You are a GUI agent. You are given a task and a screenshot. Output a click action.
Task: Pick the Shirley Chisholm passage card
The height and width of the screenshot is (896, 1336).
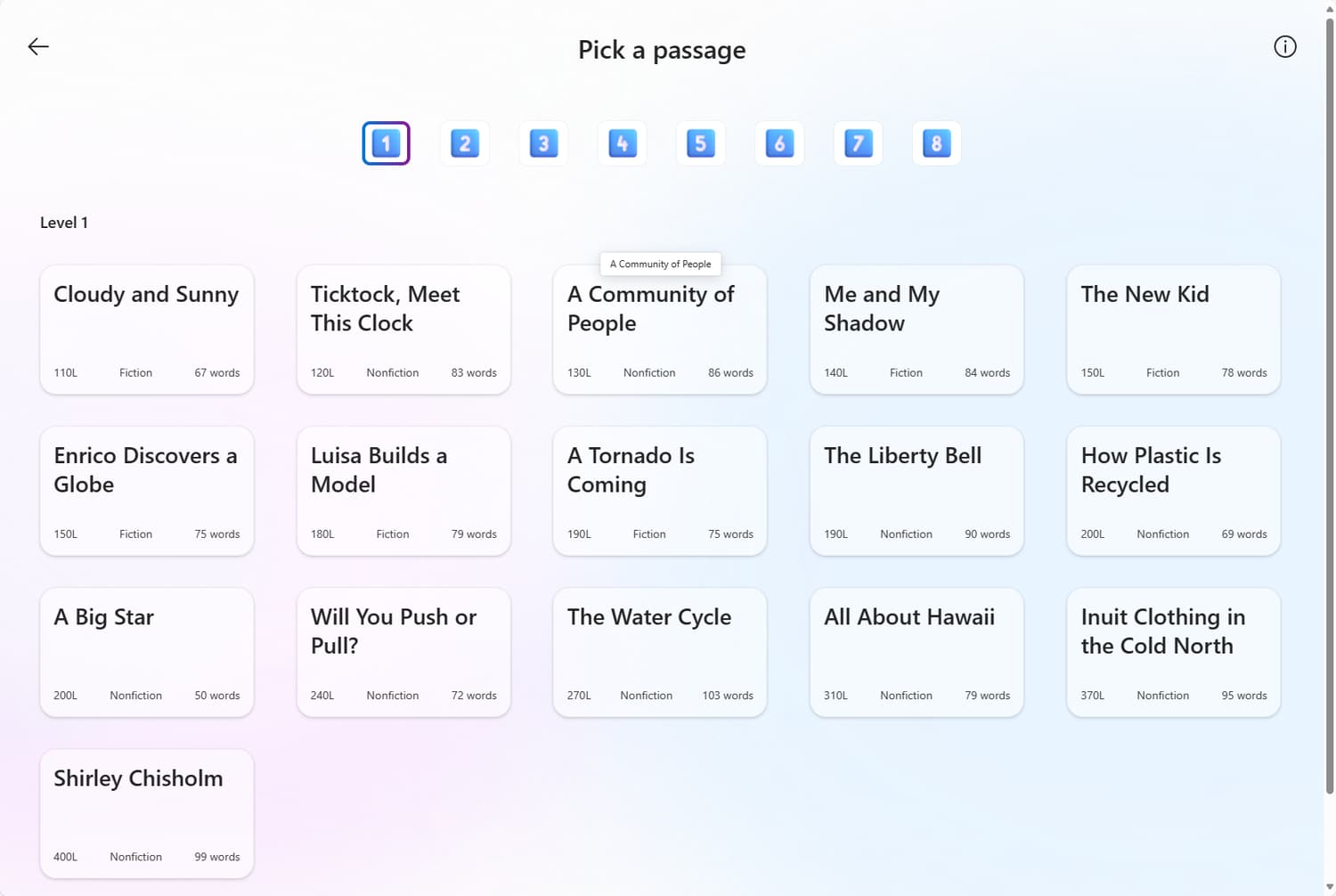pos(147,813)
